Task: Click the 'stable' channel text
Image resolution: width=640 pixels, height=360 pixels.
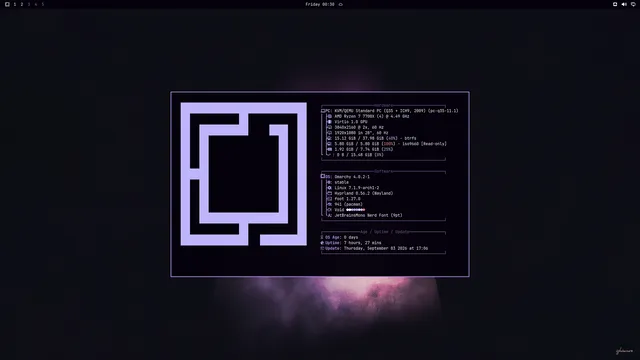Action: 342,182
